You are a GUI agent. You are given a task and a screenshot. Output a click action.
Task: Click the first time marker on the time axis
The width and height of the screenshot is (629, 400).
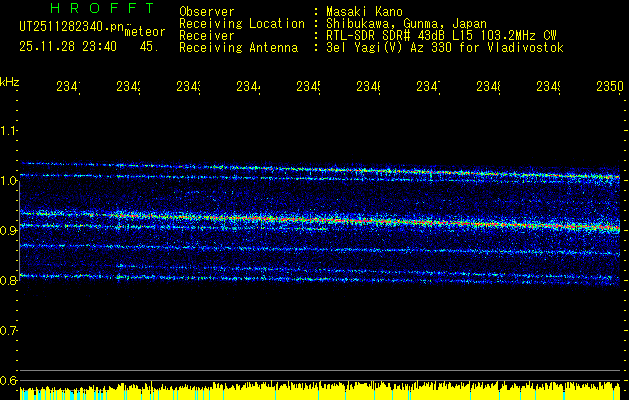tap(68, 88)
